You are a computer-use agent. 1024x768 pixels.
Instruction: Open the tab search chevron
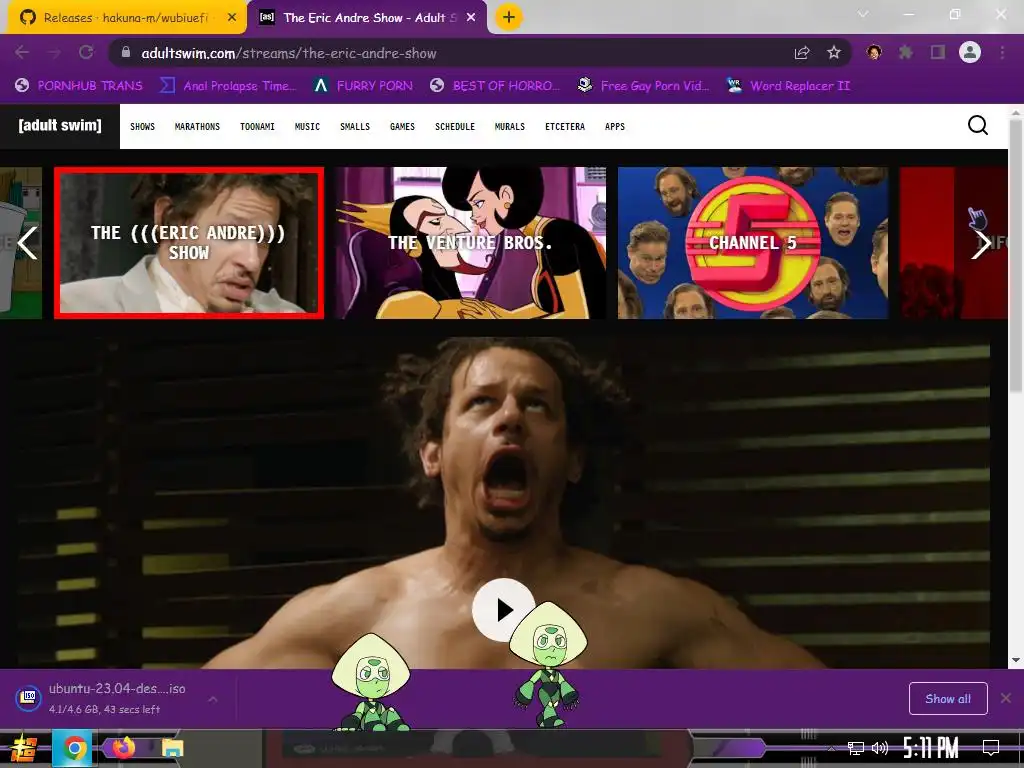863,14
